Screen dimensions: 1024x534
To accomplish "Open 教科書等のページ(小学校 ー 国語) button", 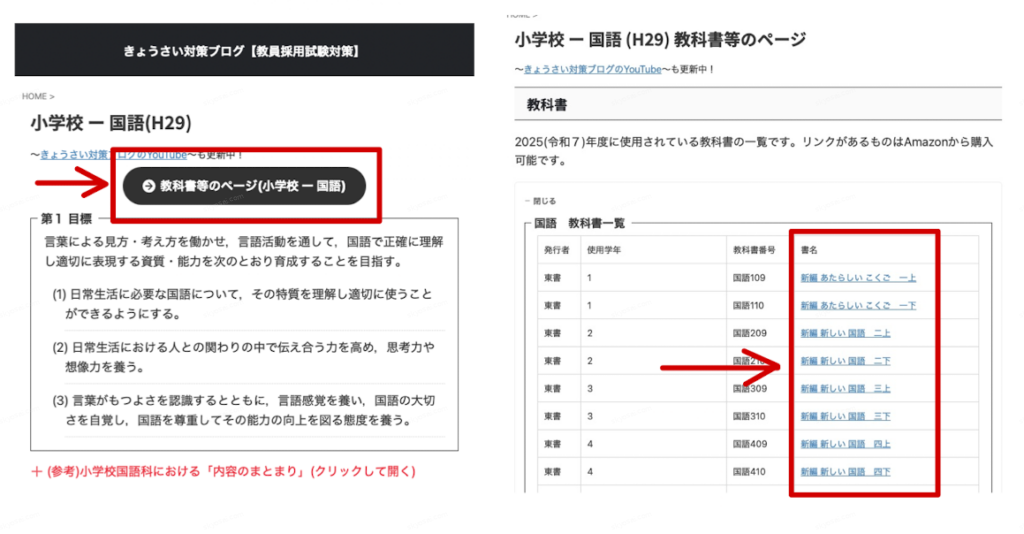I will point(244,186).
